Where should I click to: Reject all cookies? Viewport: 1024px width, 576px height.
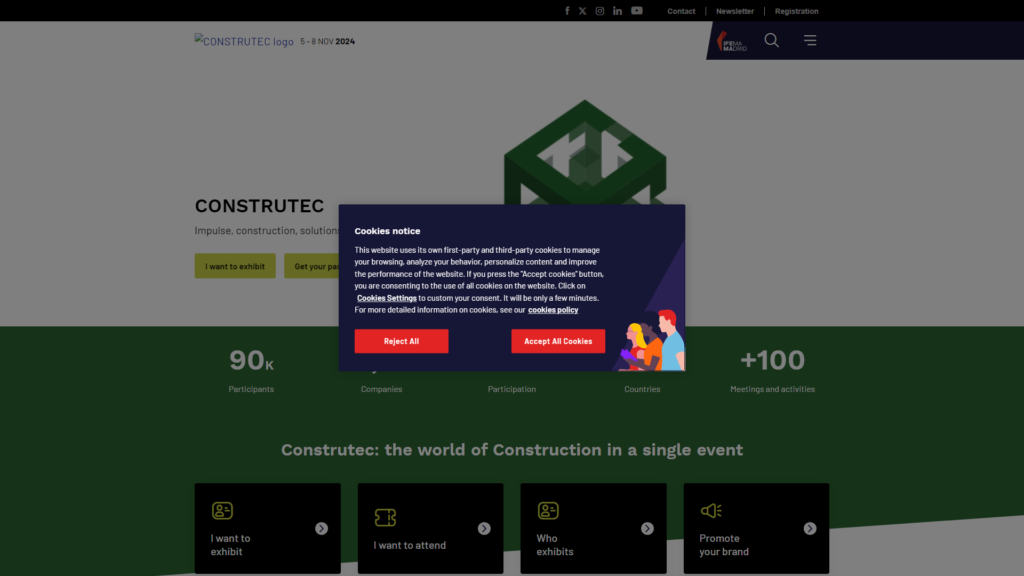tap(401, 341)
